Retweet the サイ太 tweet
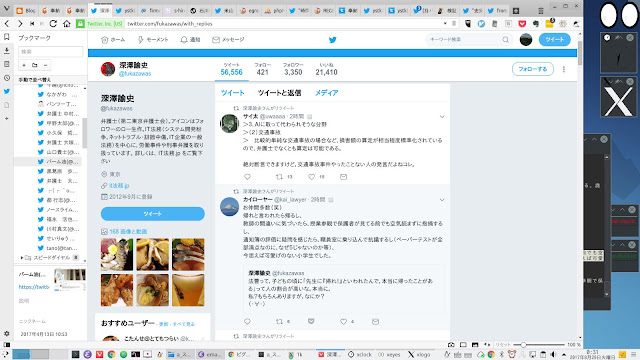This screenshot has height=360, width=640. (280, 177)
